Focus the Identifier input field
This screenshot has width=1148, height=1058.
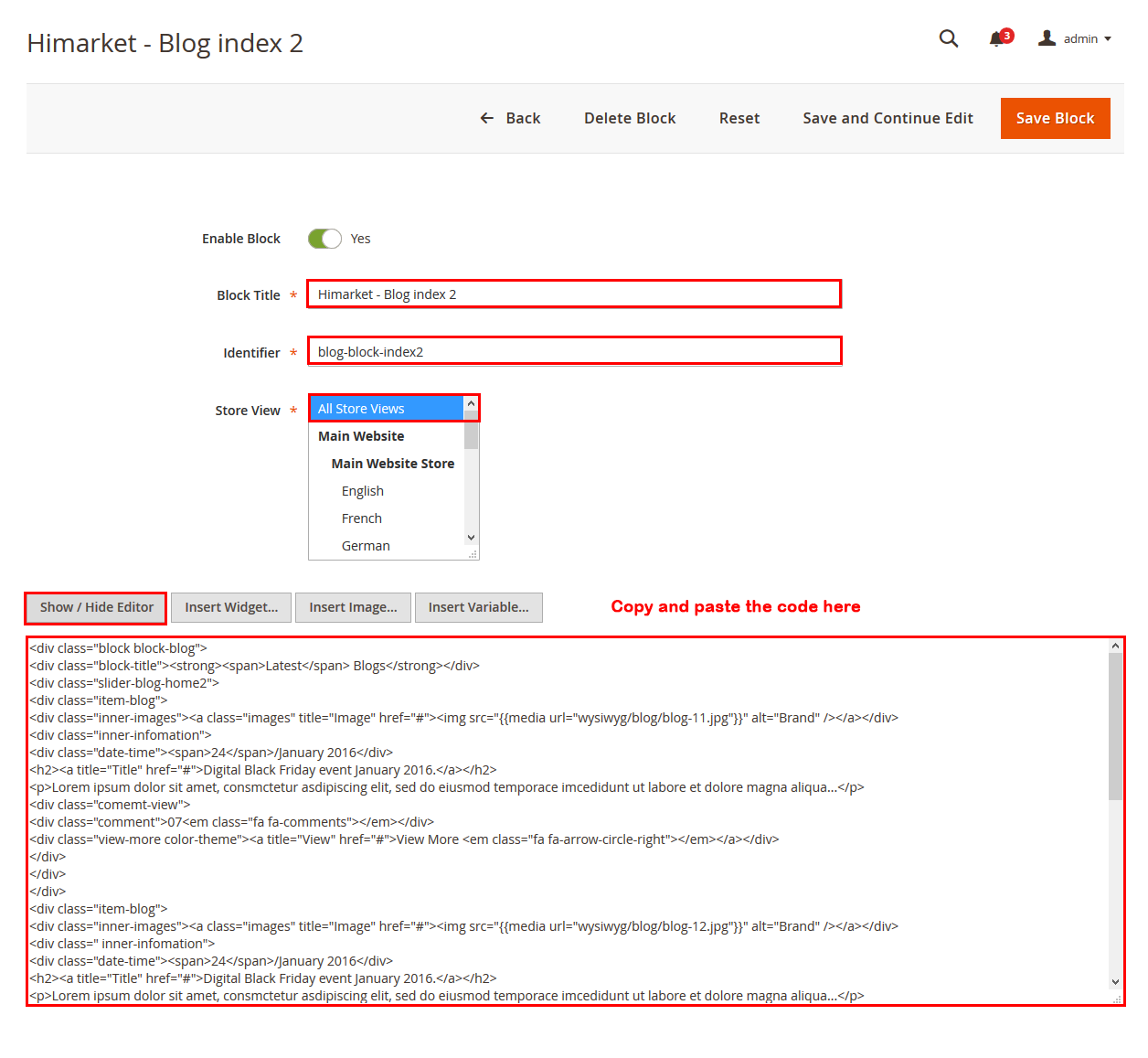coord(574,351)
